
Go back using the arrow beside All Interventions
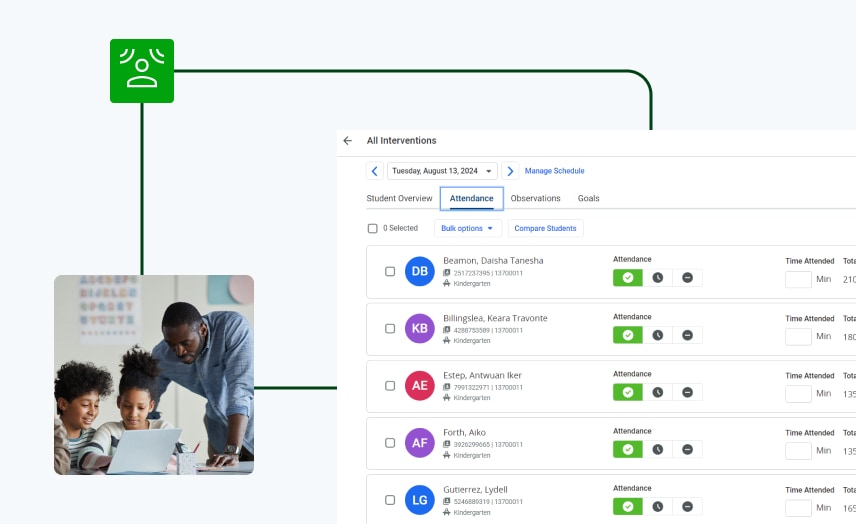348,141
